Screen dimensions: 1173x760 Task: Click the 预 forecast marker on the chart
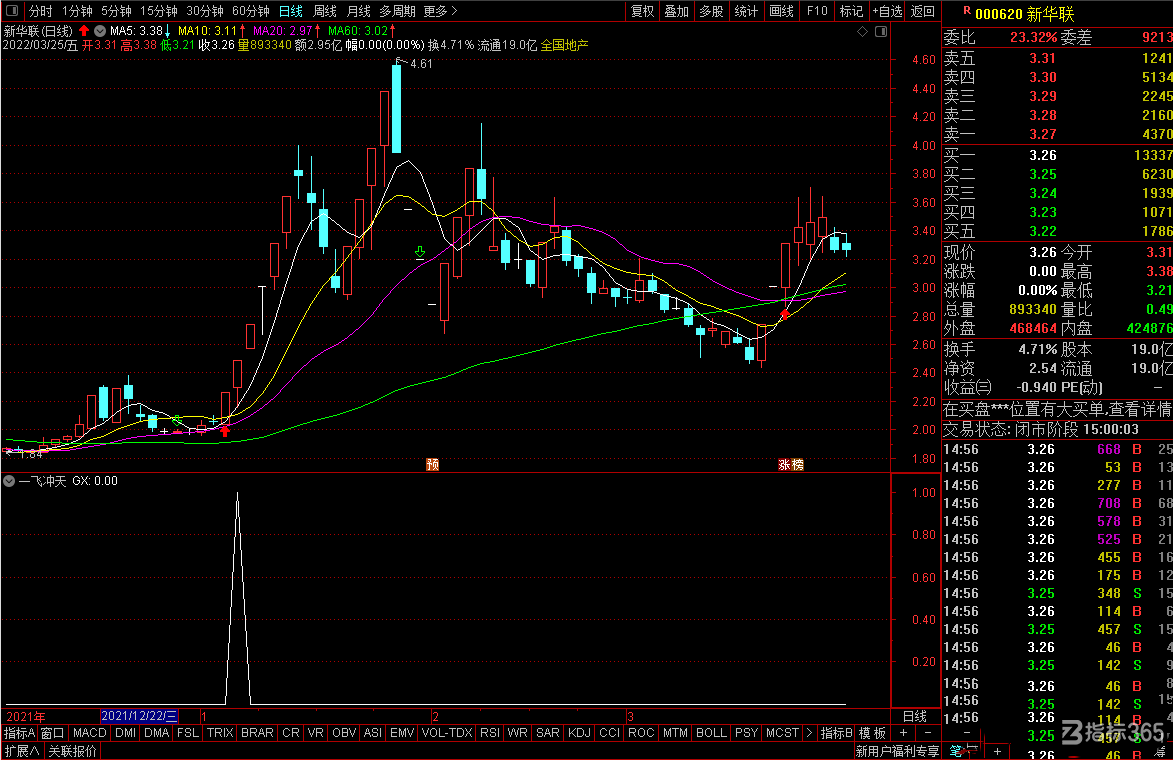[432, 465]
